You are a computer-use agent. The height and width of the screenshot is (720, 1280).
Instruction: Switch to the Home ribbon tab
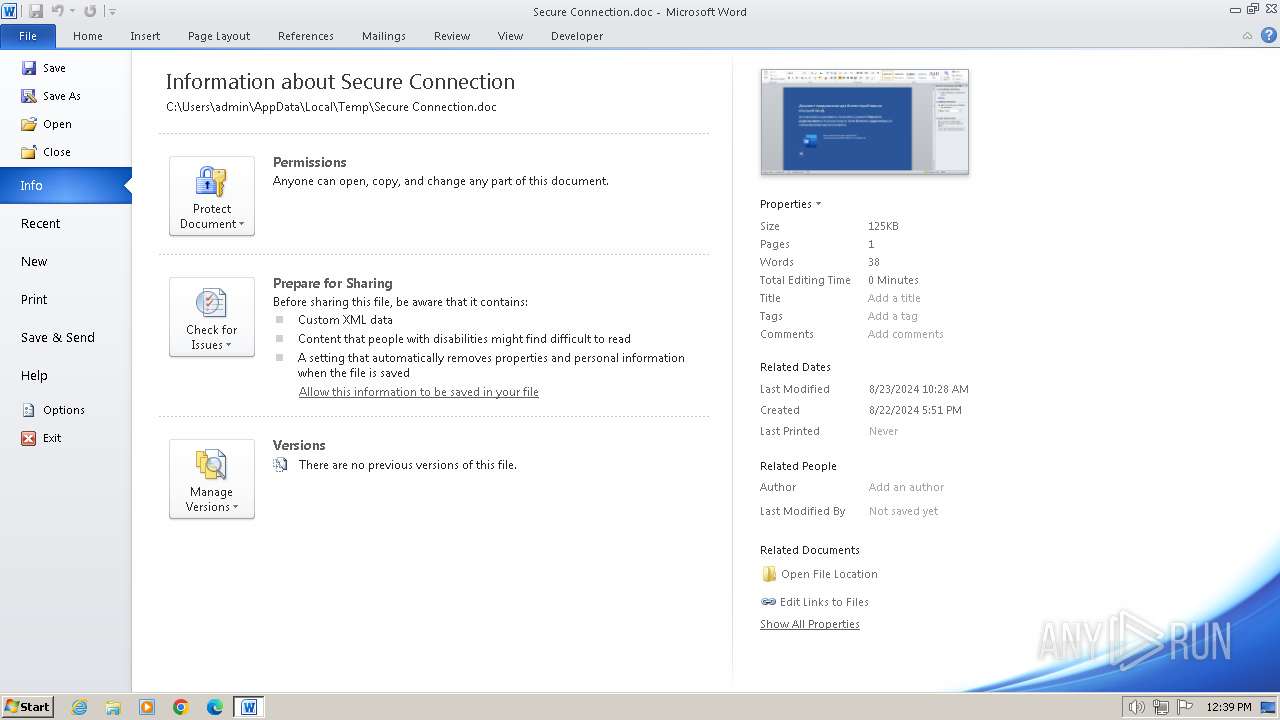[88, 36]
